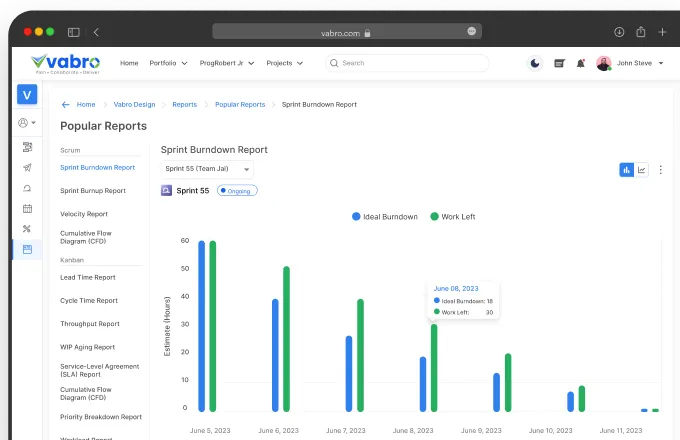
Task: Open the three-dot chart options menu
Action: 660,170
